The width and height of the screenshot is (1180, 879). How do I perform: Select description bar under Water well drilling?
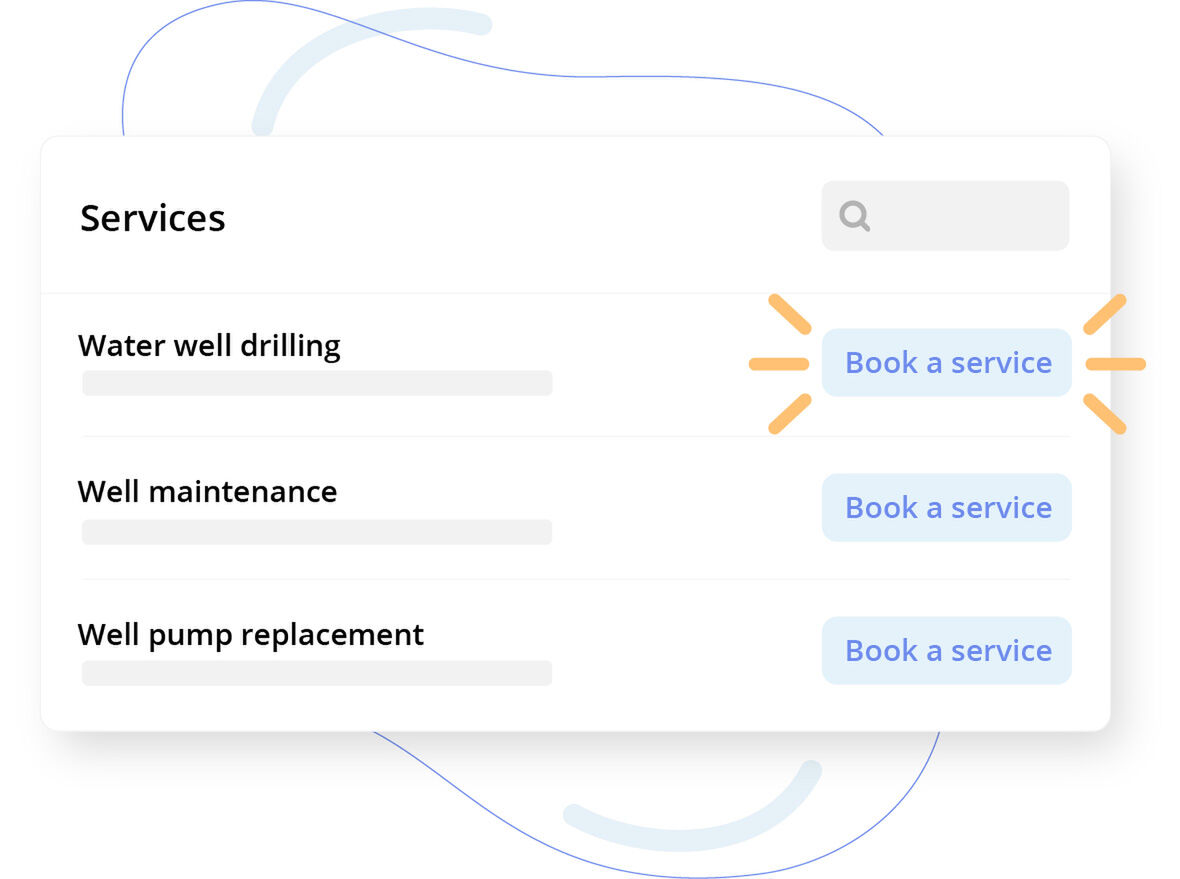click(317, 383)
